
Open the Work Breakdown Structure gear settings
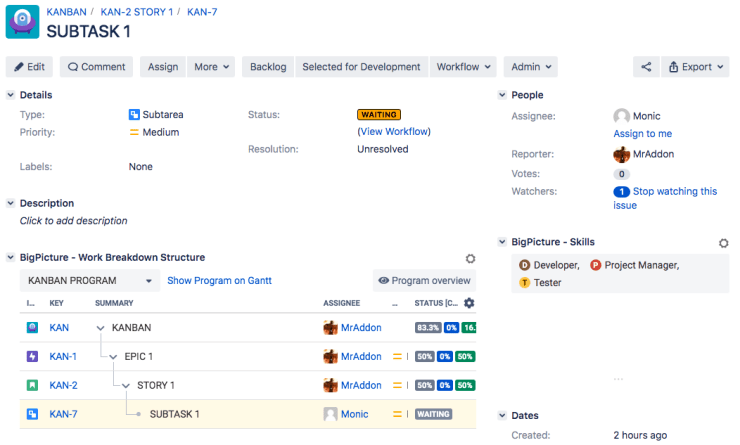[470, 258]
